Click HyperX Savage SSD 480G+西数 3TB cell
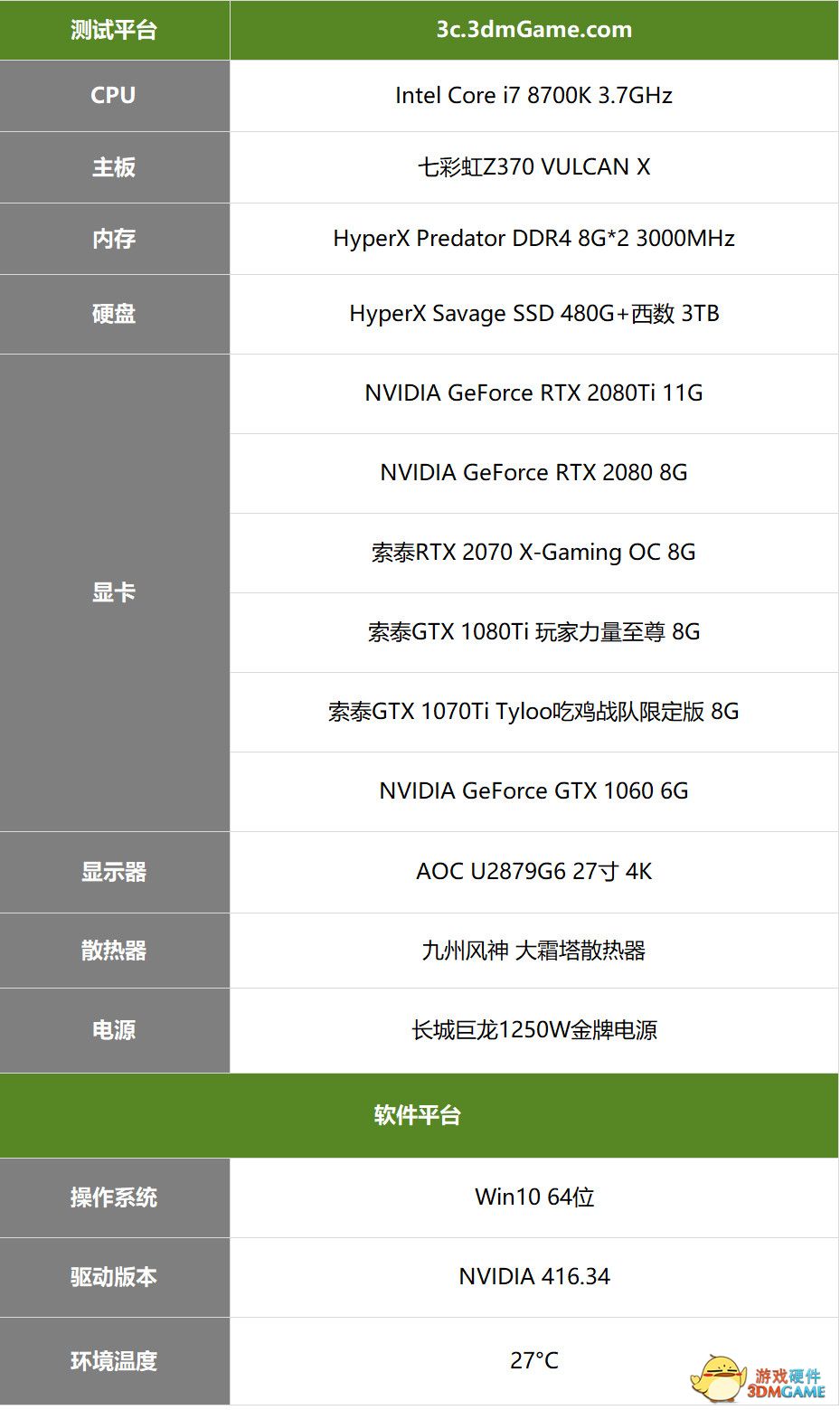The height and width of the screenshot is (1410, 840). click(x=533, y=315)
